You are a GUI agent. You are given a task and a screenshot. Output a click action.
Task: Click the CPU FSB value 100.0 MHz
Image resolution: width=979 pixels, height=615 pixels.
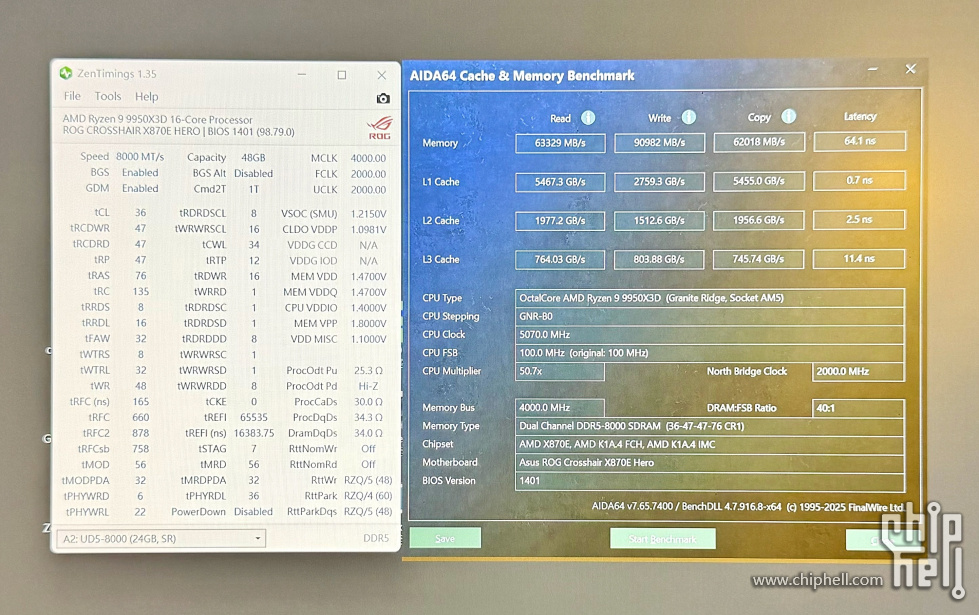[x=710, y=353]
